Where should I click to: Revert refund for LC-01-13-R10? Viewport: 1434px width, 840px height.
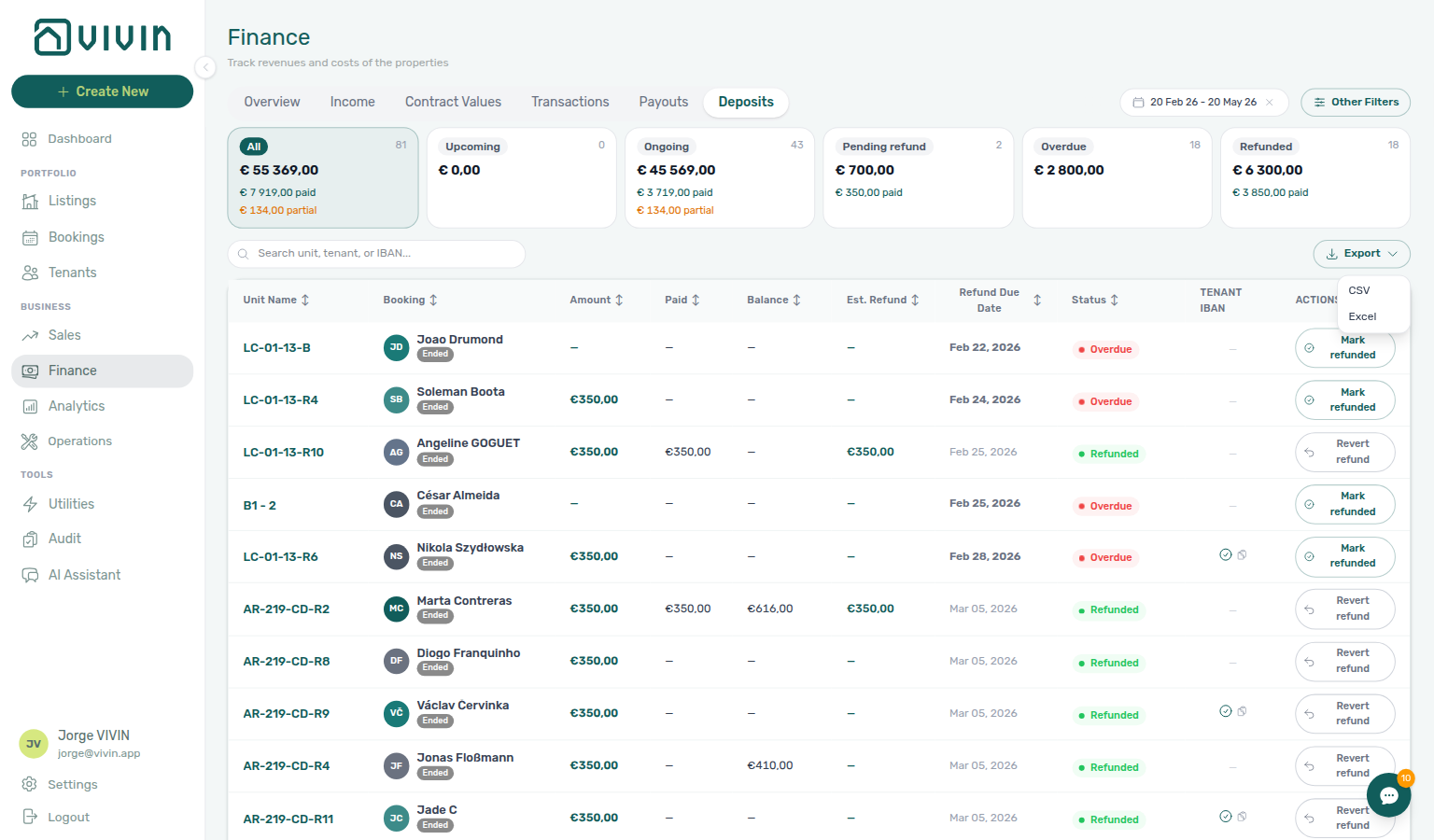tap(1345, 453)
